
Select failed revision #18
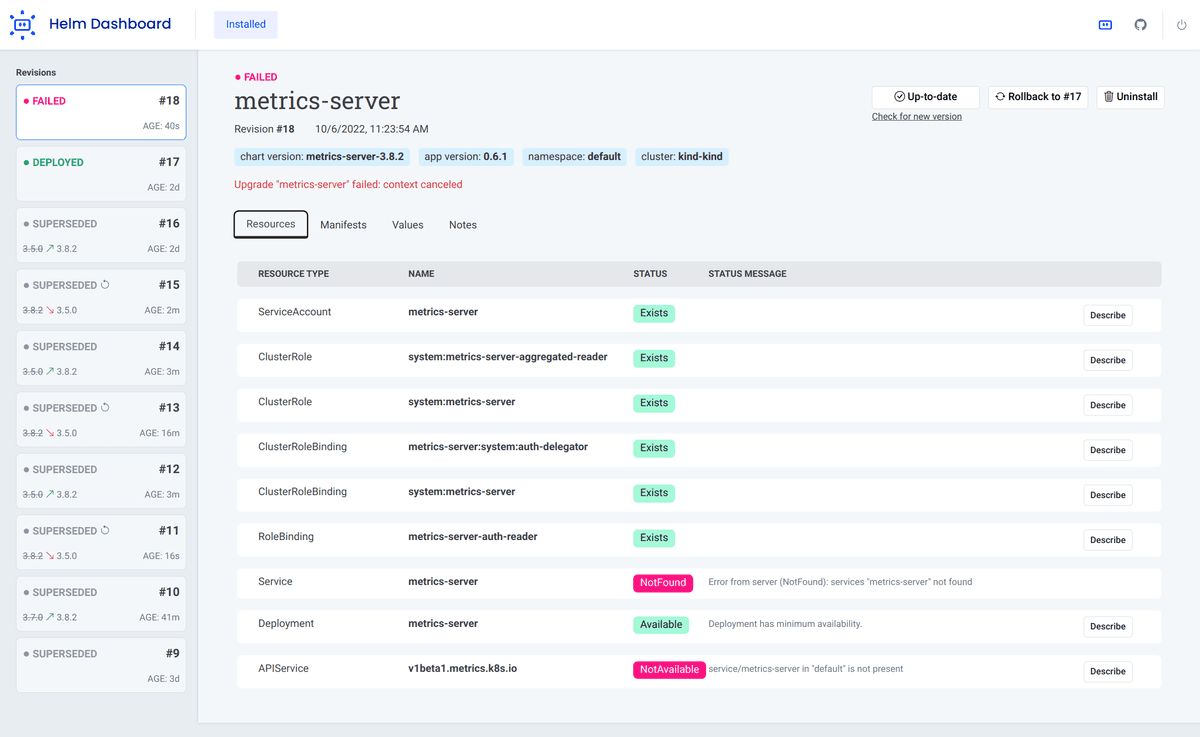[101, 113]
